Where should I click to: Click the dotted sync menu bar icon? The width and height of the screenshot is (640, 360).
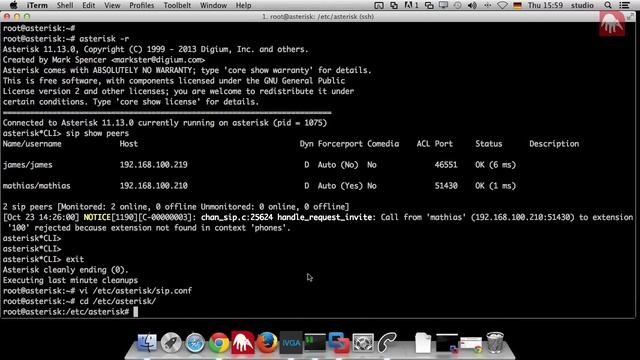(487, 5)
